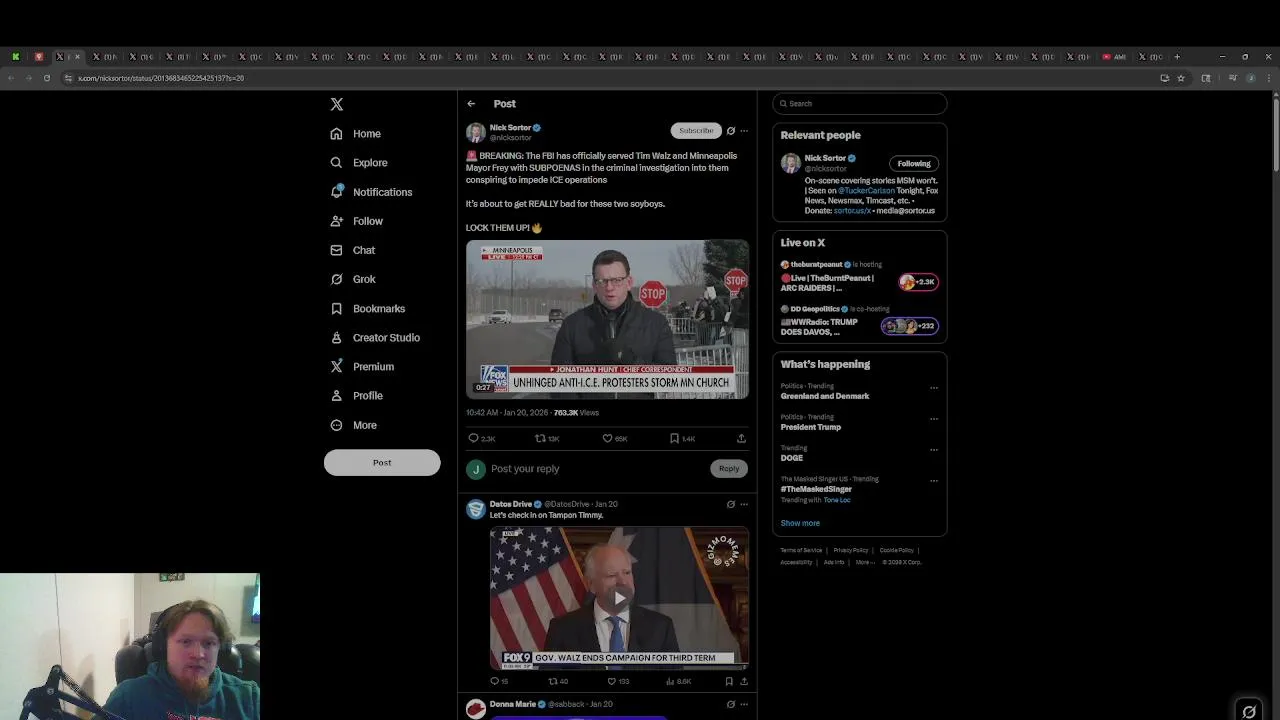Click the Post your reply field

click(x=598, y=469)
